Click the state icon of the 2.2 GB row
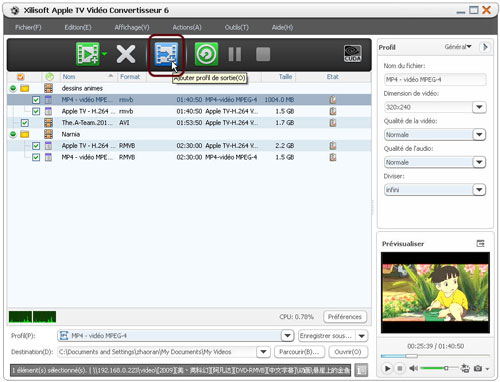Image resolution: width=500 pixels, height=382 pixels. point(333,146)
